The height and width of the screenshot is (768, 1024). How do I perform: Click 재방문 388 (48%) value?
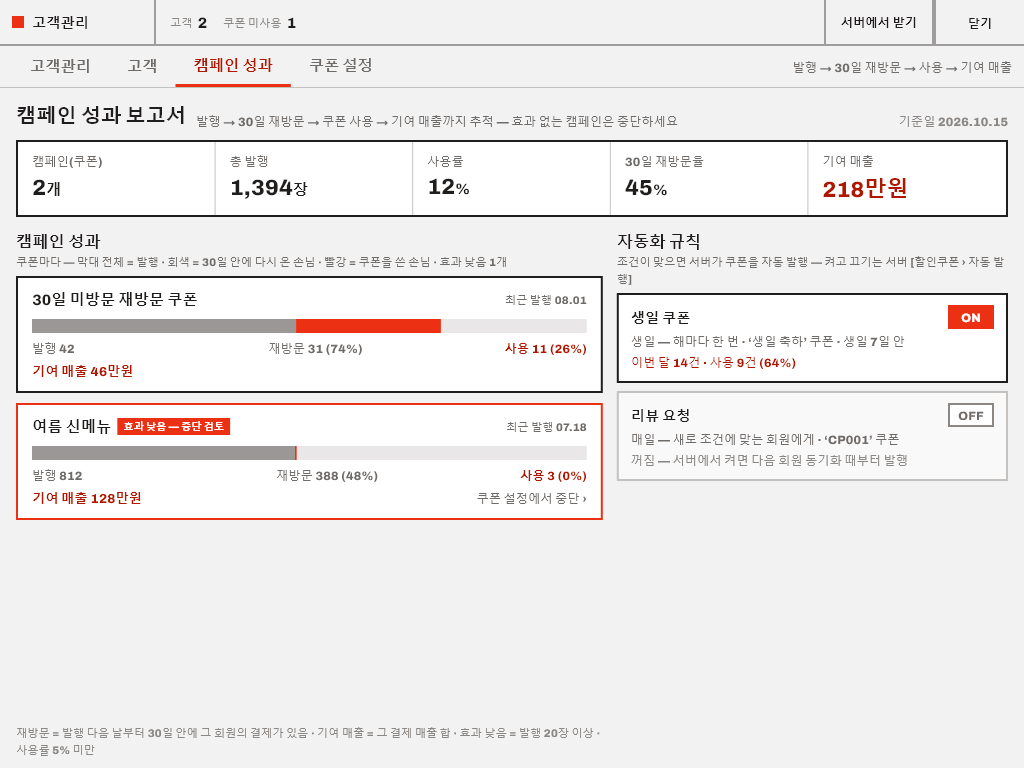point(327,476)
